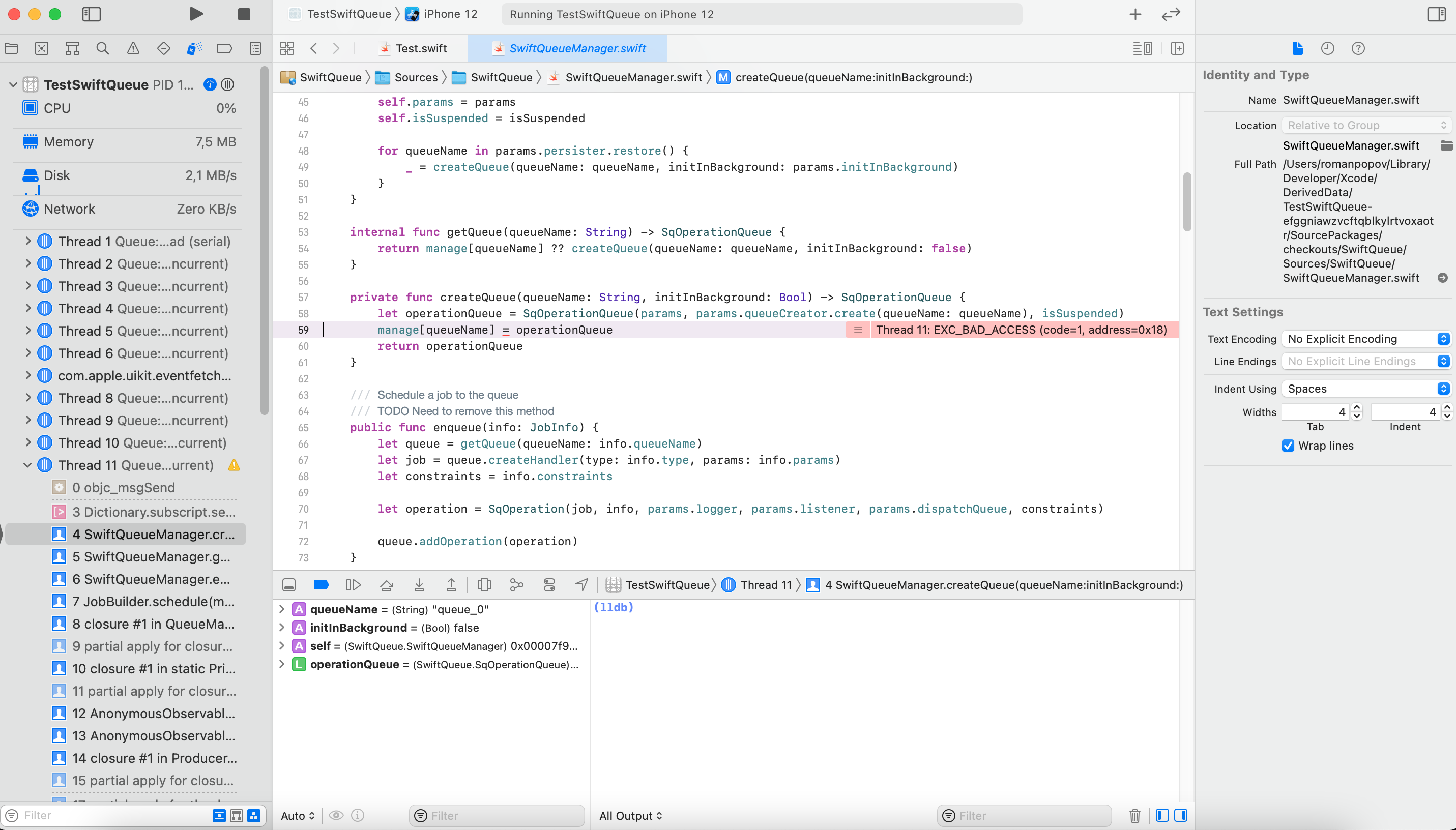1456x830 pixels.
Task: Open the Breakpoint navigator
Action: [164, 48]
